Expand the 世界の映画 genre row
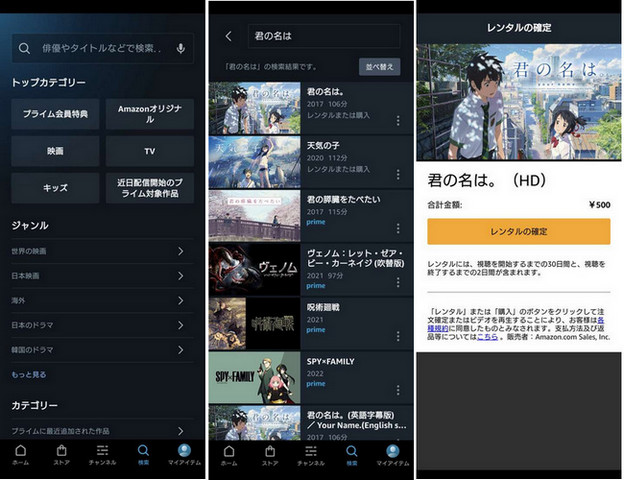The image size is (624, 480). click(x=102, y=251)
